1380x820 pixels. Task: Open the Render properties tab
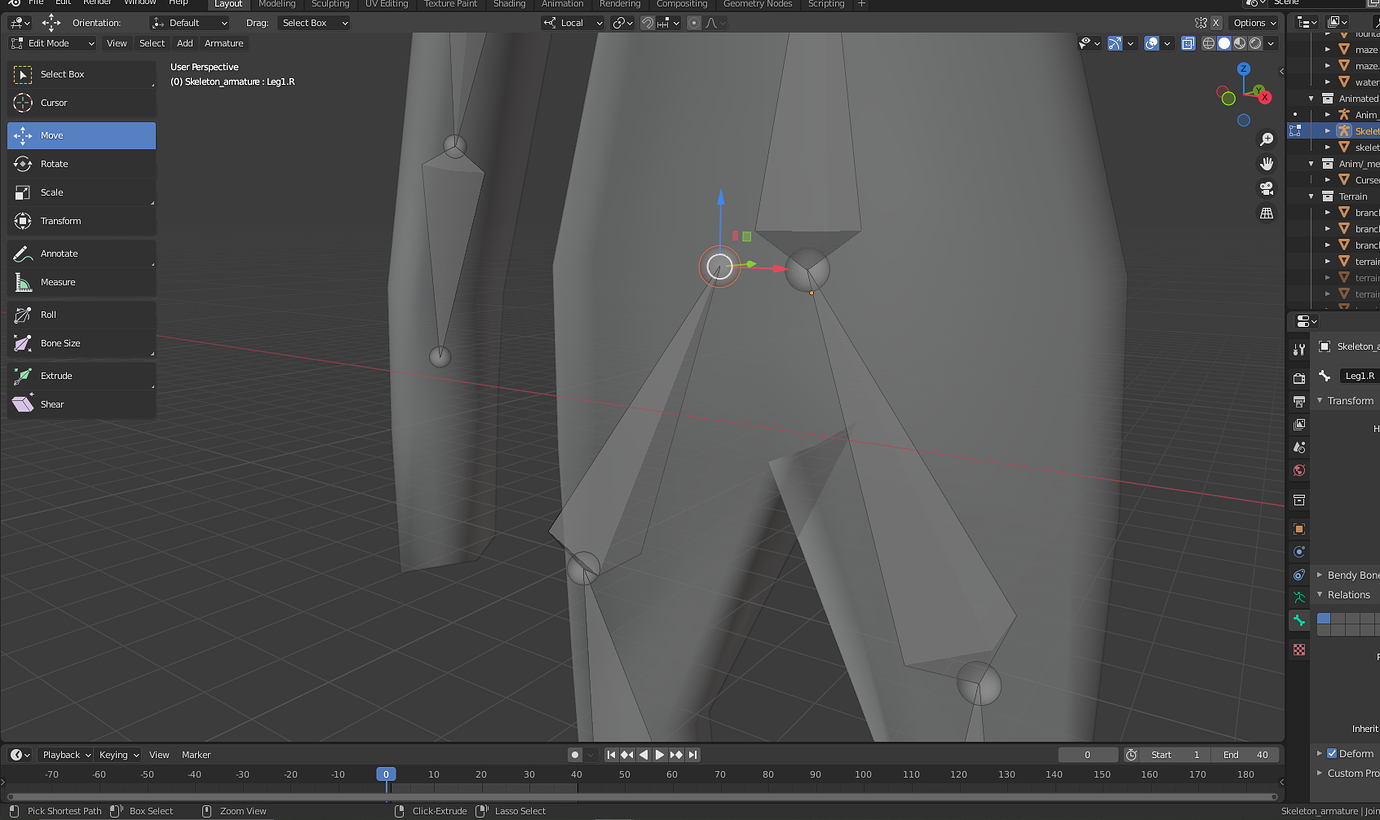coord(1299,379)
